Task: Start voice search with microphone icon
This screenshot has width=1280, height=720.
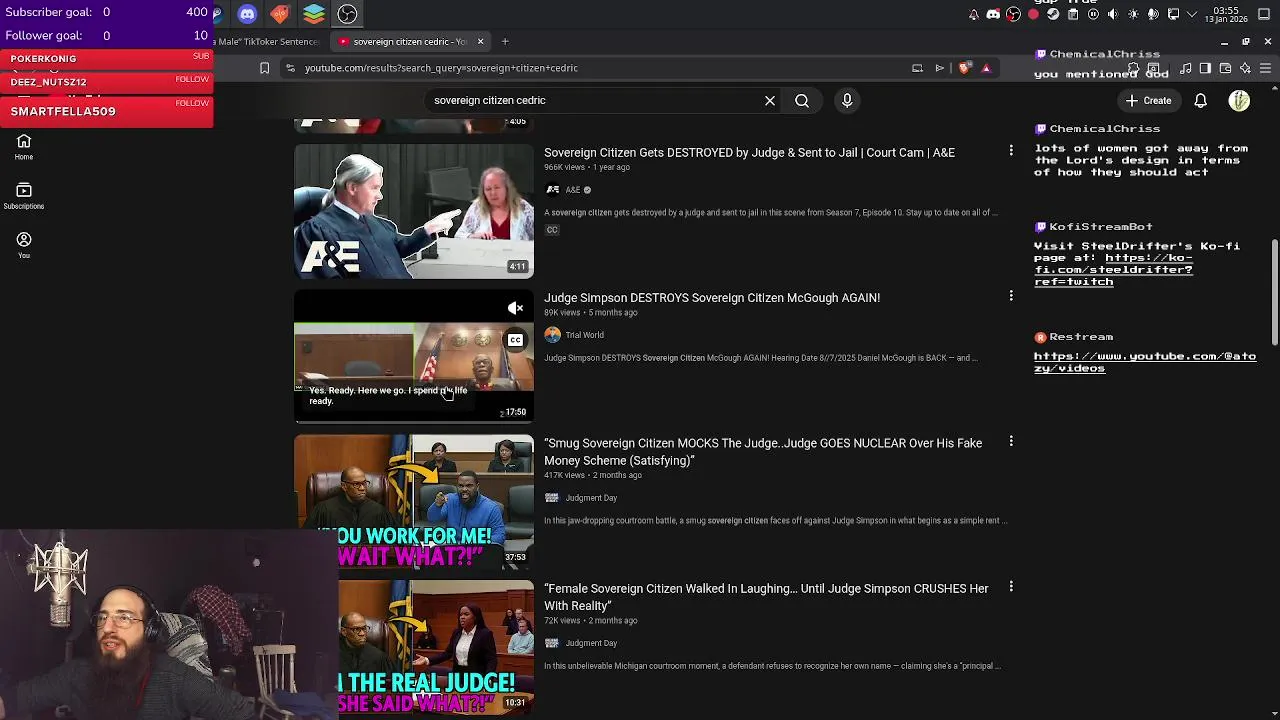Action: (x=847, y=101)
